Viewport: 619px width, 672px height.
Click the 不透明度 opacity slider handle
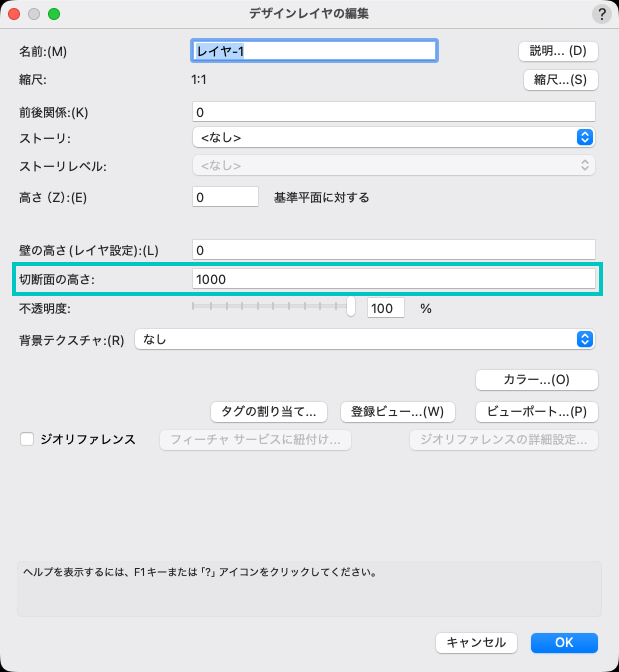coord(351,308)
